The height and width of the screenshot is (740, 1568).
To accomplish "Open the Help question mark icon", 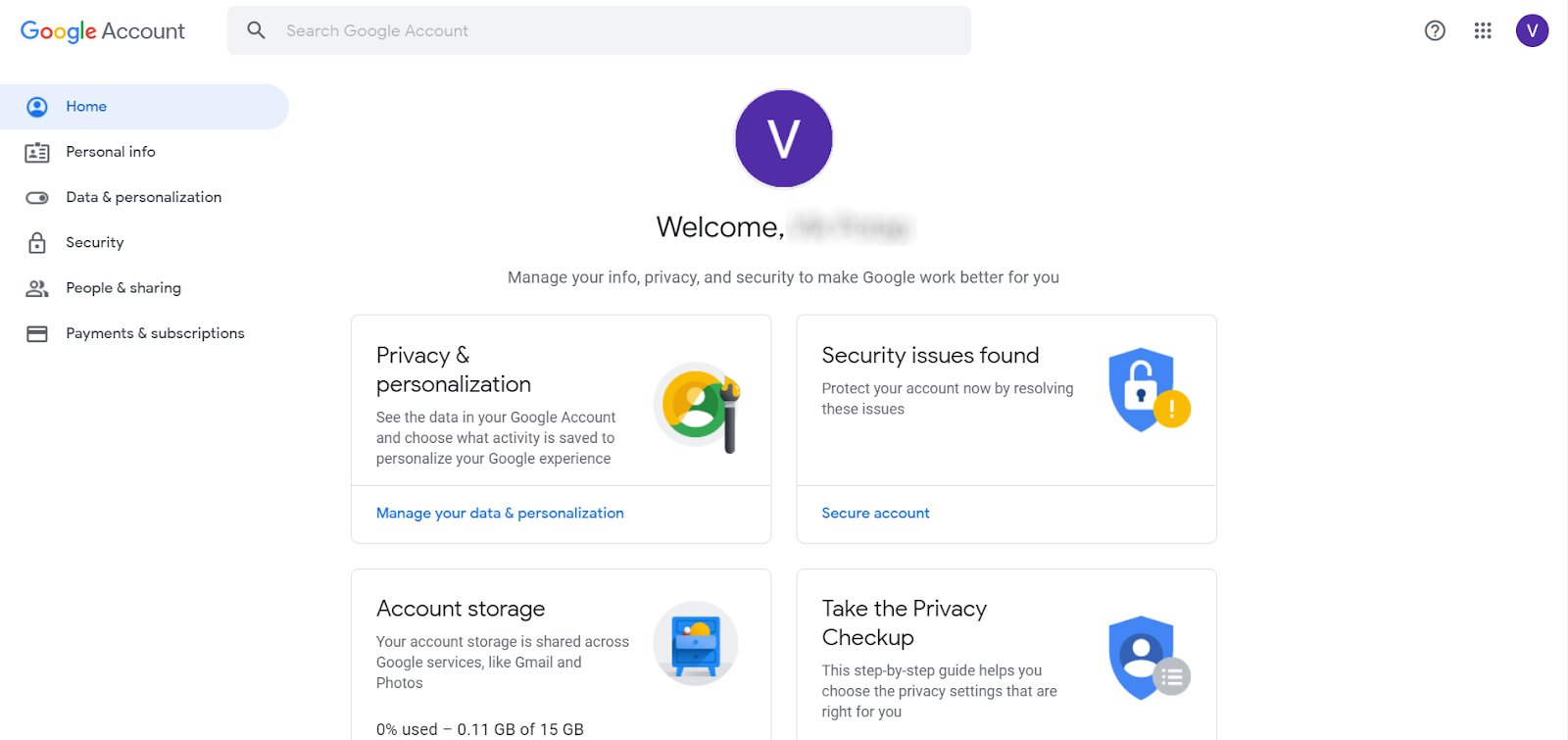I will pos(1435,30).
